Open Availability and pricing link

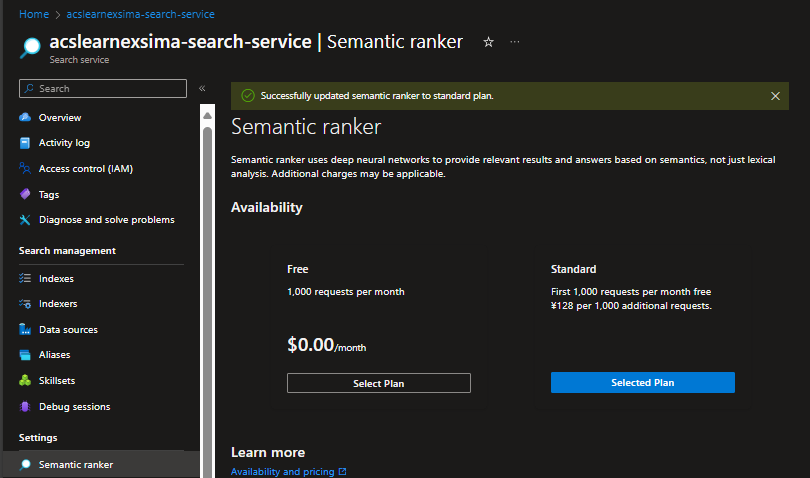tap(283, 471)
